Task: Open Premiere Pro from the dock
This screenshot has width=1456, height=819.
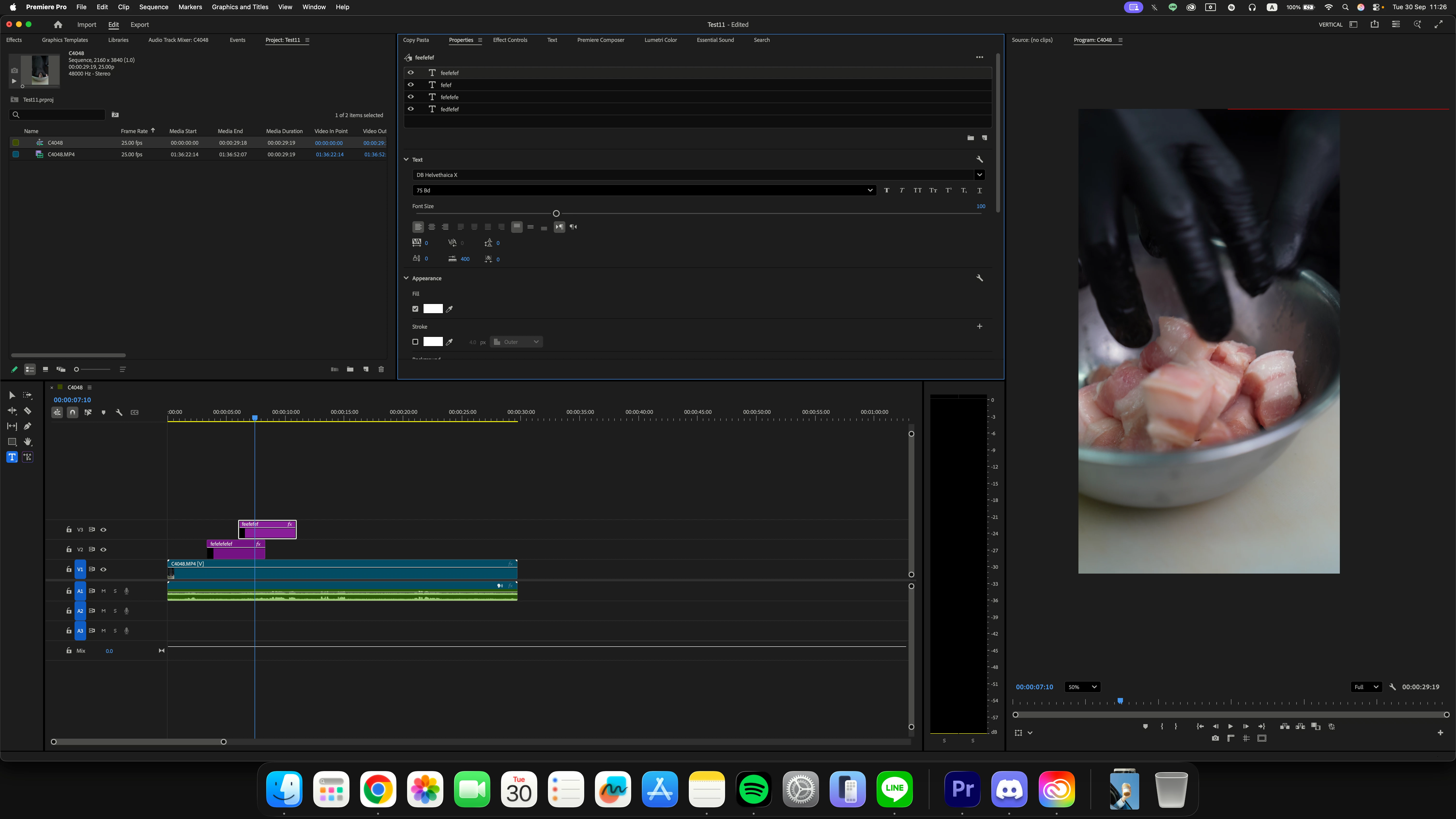Action: pyautogui.click(x=962, y=789)
